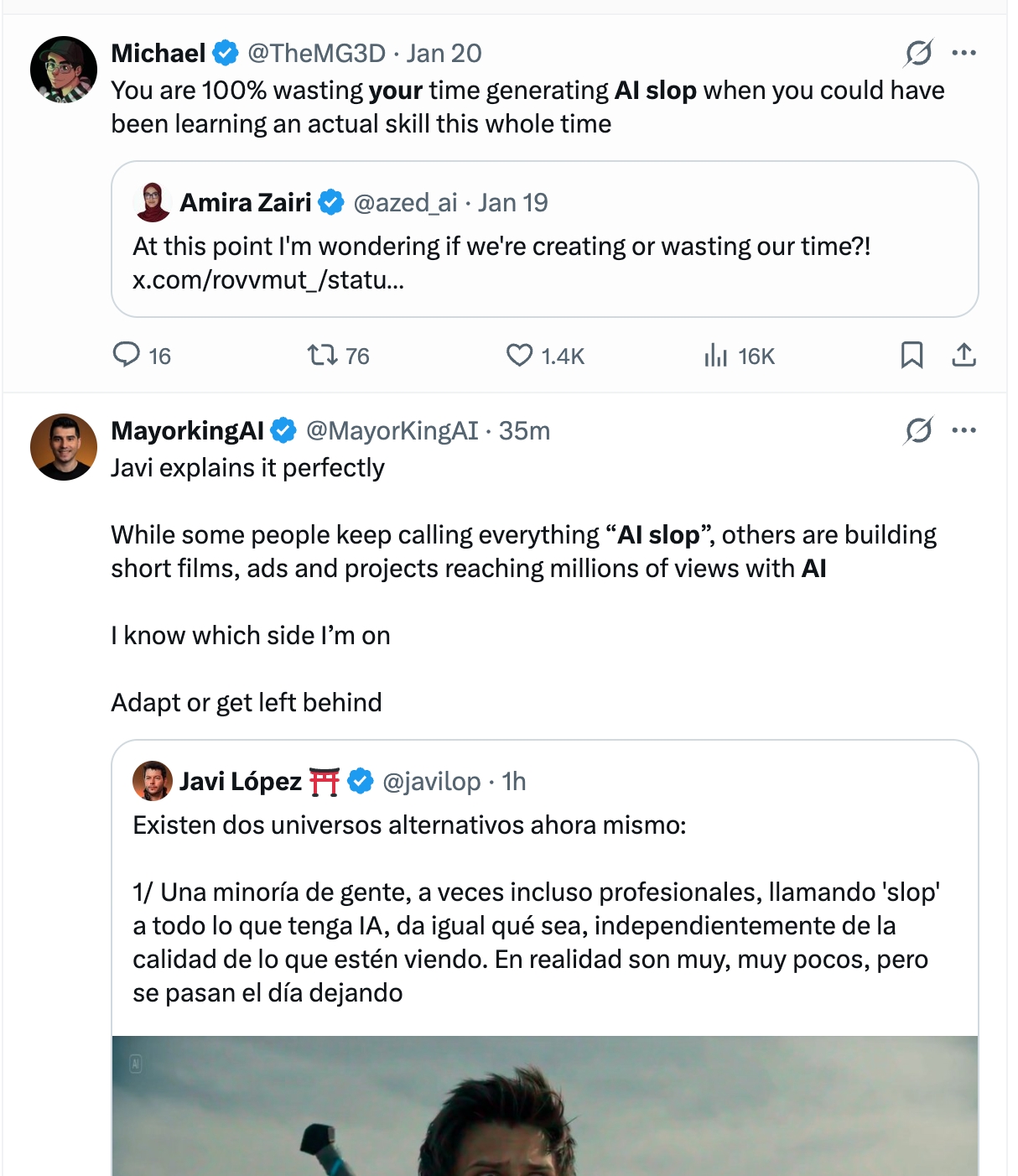Image resolution: width=1018 pixels, height=1176 pixels.
Task: Follow the x.com/rovvmut_ link
Action: pyautogui.click(x=270, y=279)
